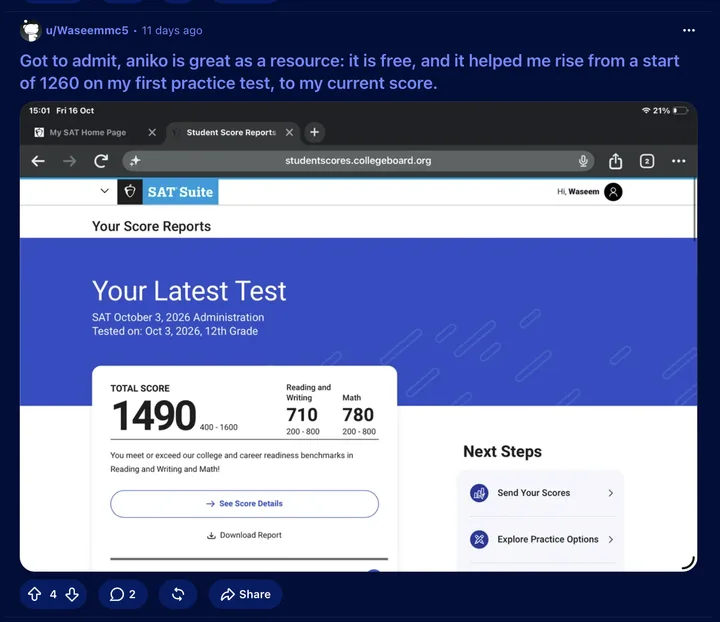
Task: Click the See Score Details button
Action: tap(244, 504)
